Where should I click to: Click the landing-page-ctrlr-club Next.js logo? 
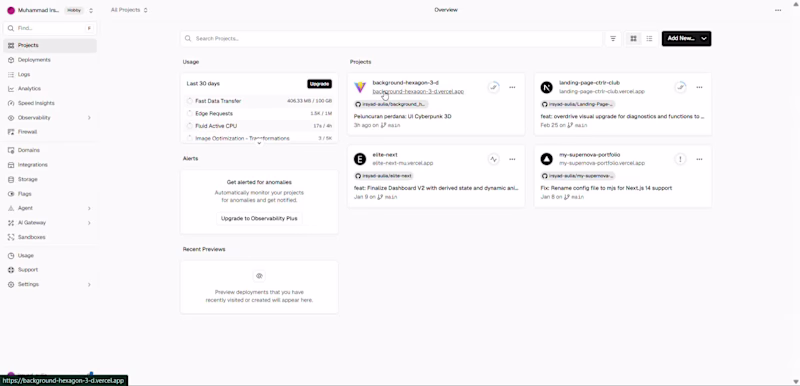[546, 87]
